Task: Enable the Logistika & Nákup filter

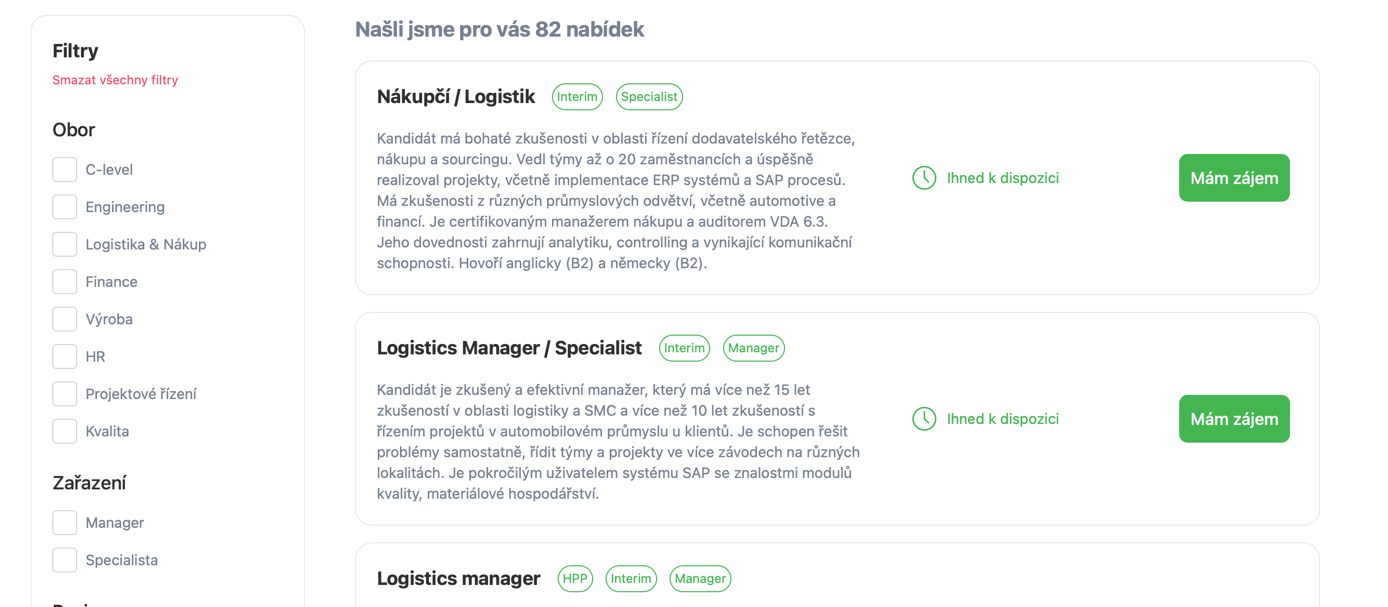Action: pyautogui.click(x=65, y=244)
